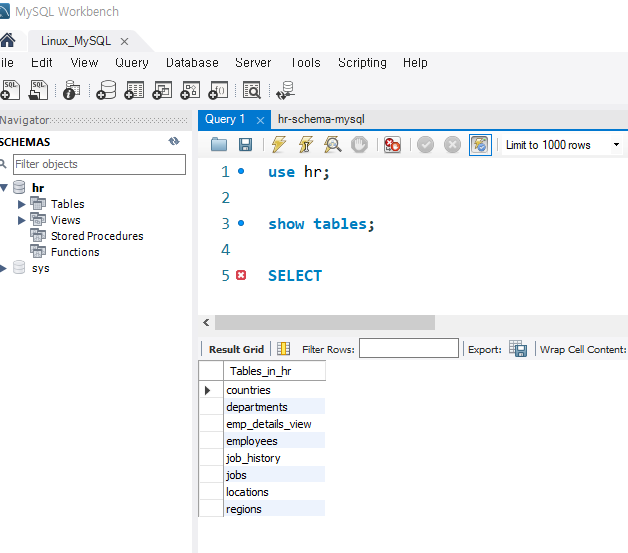Image resolution: width=628 pixels, height=553 pixels.
Task: Export recordset to an external file
Action: (518, 349)
